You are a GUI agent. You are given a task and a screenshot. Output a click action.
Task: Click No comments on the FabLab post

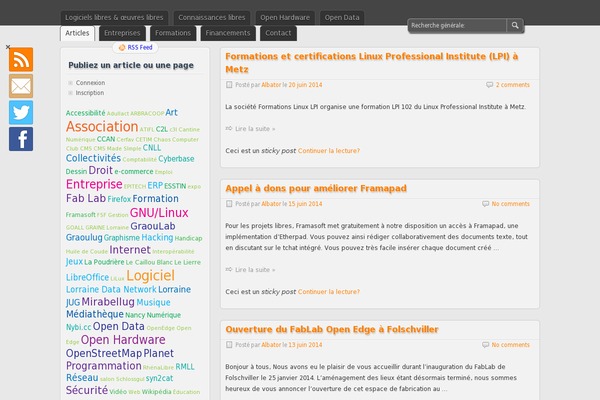(510, 344)
